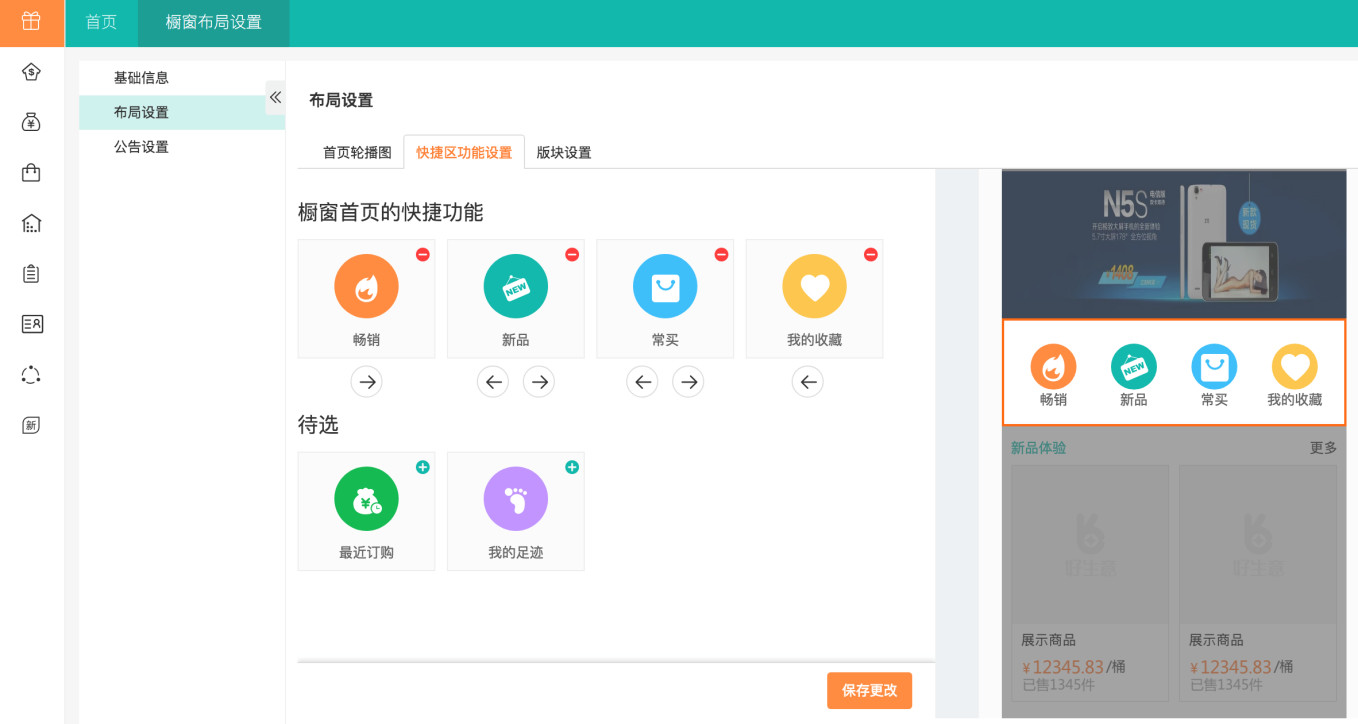Move 常买 to the right

[x=688, y=381]
